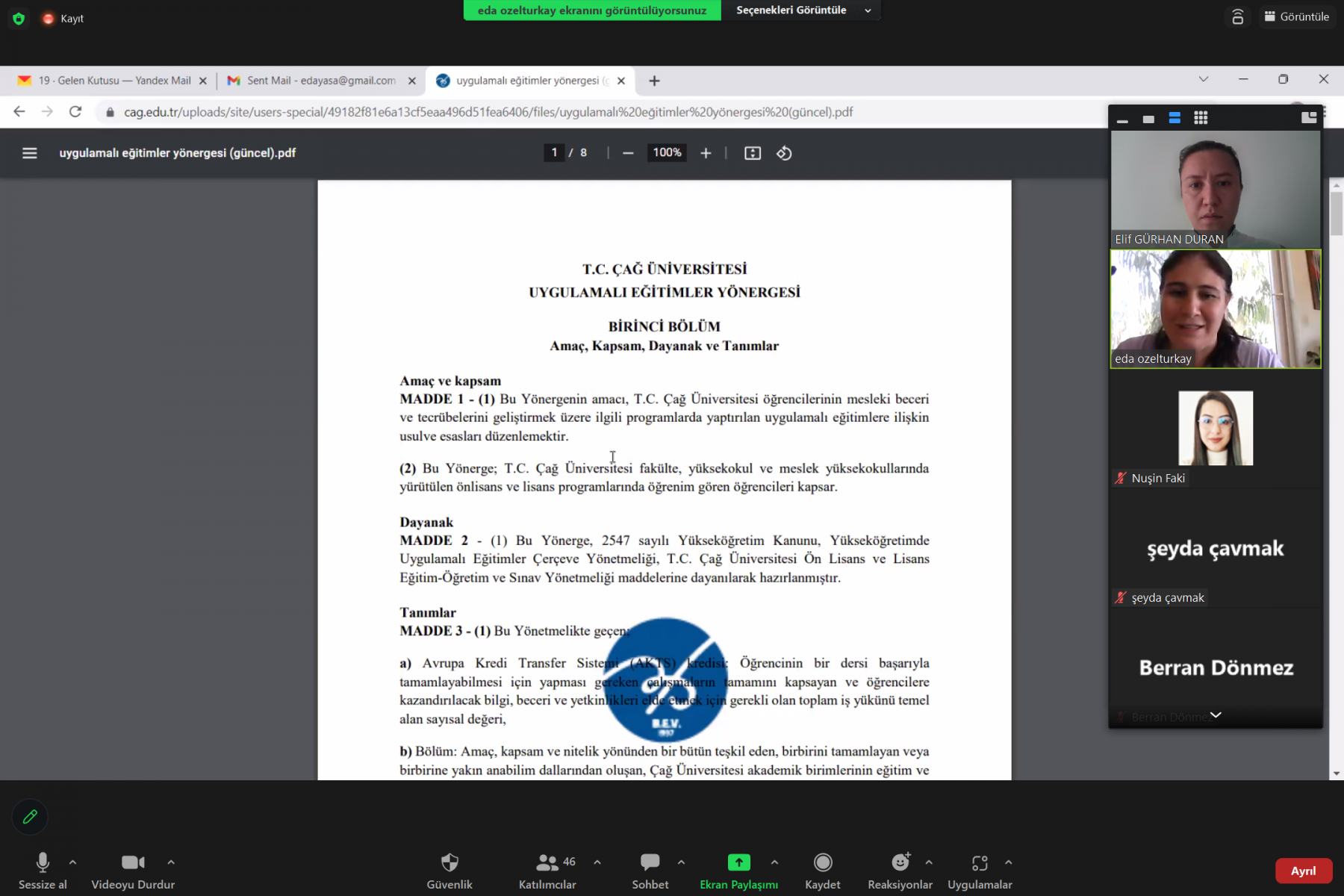This screenshot has width=1344, height=896.
Task: Click the 100% zoom level field
Action: pyautogui.click(x=667, y=153)
